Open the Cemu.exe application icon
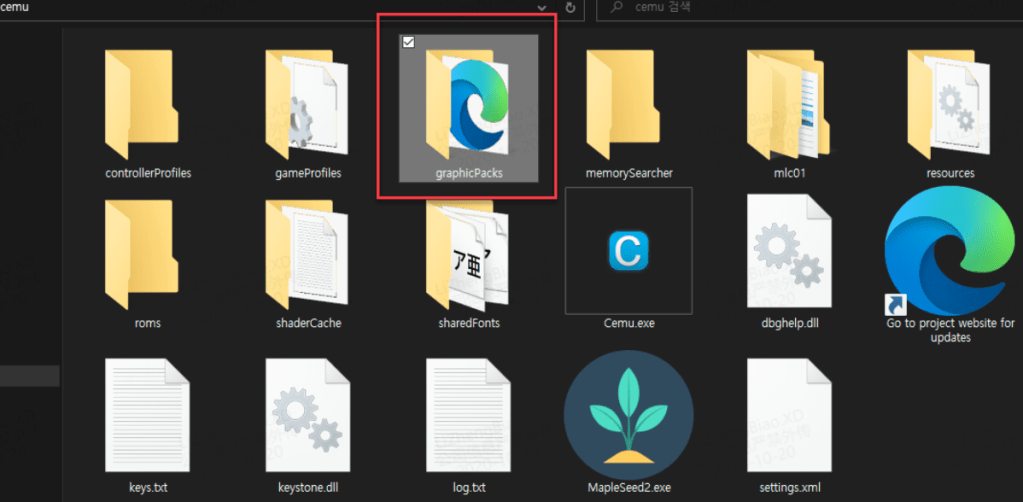This screenshot has width=1023, height=502. (x=627, y=251)
